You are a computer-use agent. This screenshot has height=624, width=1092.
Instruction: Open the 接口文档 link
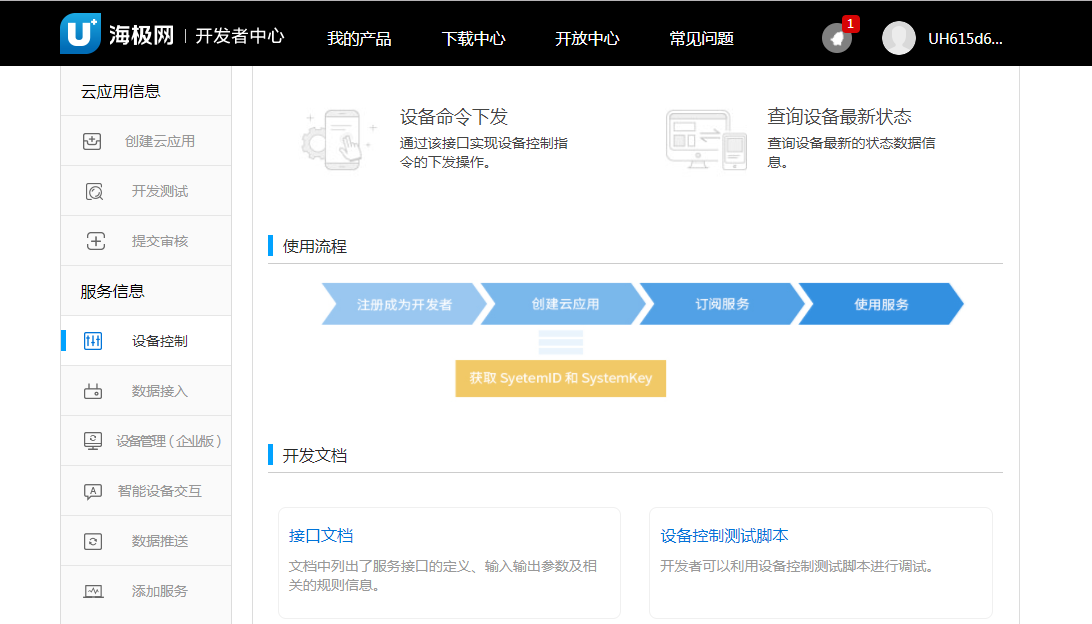coord(321,536)
